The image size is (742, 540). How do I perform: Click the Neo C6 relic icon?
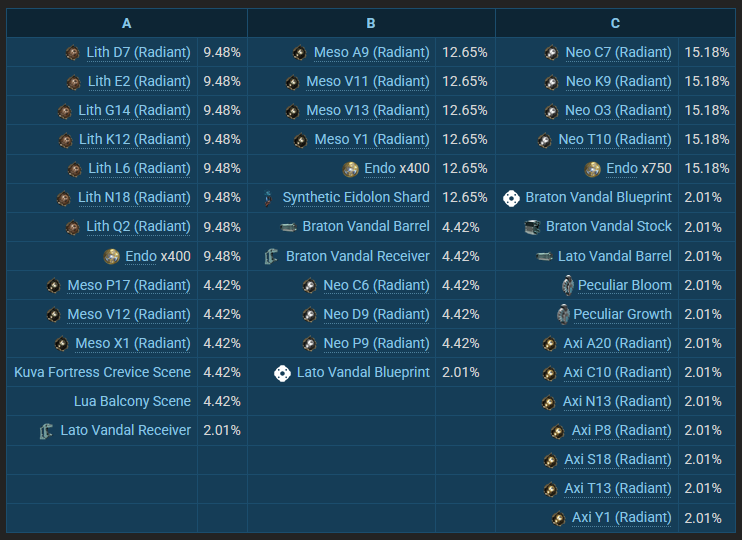(x=309, y=286)
